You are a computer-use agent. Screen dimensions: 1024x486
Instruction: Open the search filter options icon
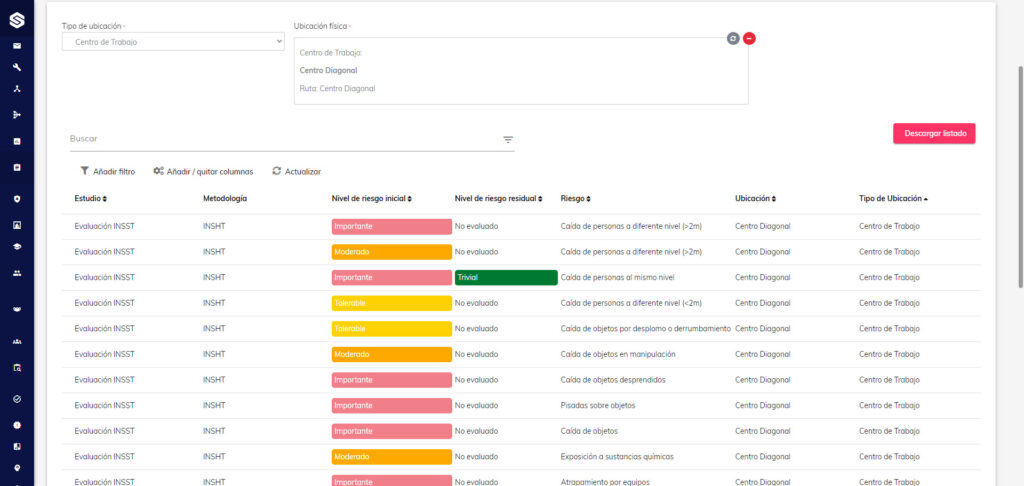coord(508,140)
